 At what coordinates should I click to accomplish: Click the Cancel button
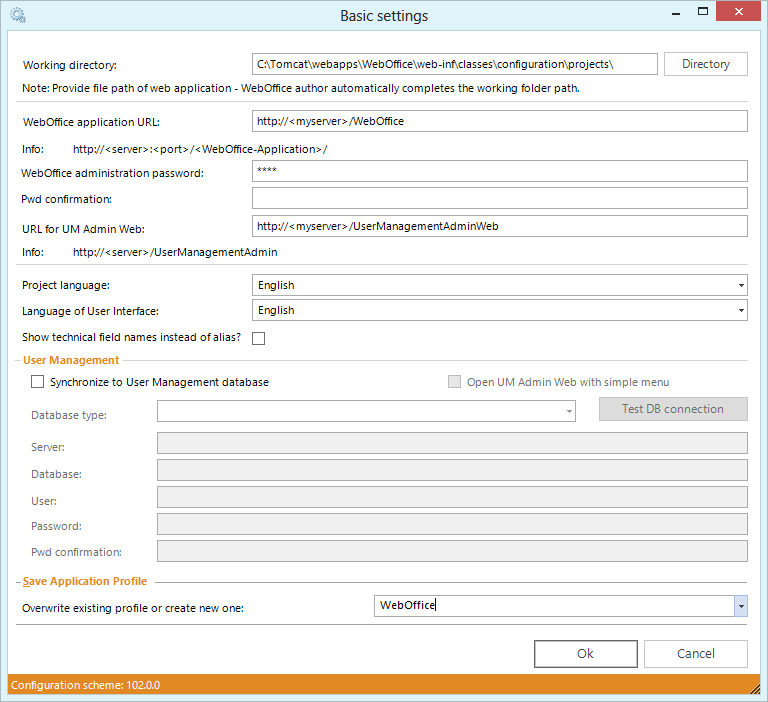[x=696, y=654]
